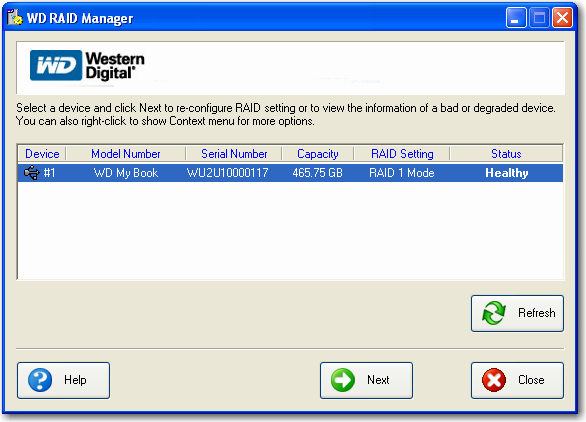Viewport: 586px width, 422px height.
Task: Sort by the Model Number column header
Action: 126,154
